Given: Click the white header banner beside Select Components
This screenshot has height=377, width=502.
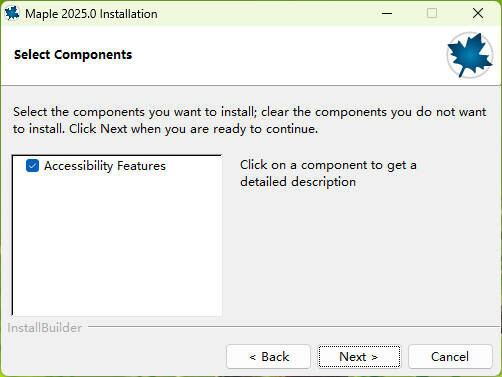Looking at the screenshot, I should point(287,55).
